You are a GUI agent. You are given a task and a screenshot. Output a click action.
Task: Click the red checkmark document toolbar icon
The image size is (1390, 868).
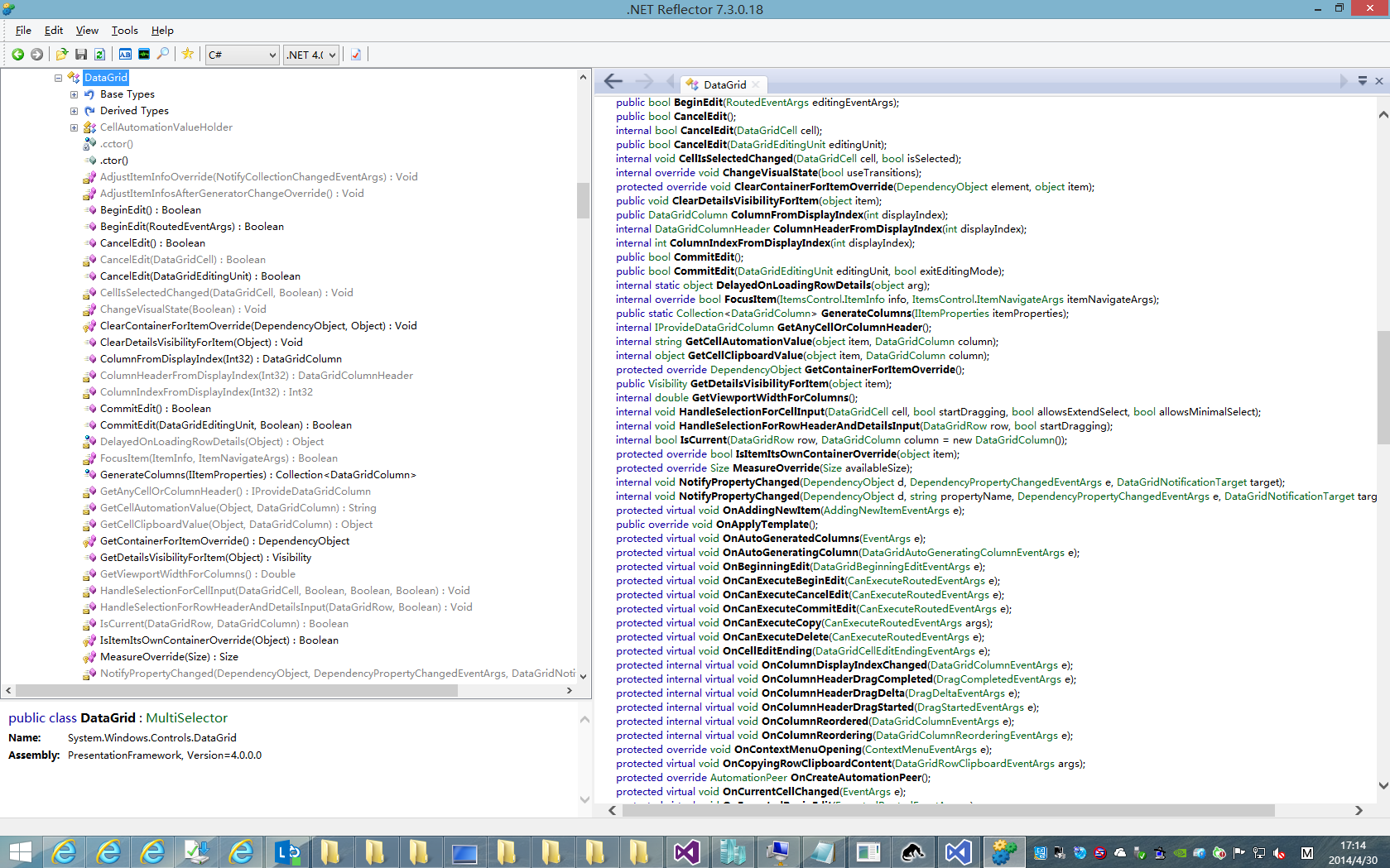tap(356, 55)
